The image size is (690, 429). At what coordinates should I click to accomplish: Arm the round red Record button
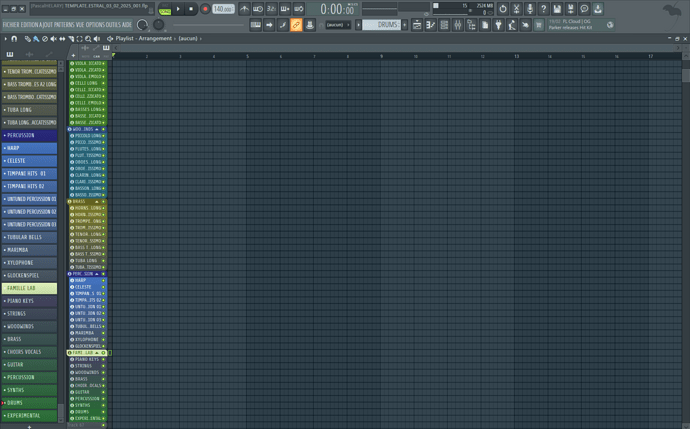tap(205, 9)
